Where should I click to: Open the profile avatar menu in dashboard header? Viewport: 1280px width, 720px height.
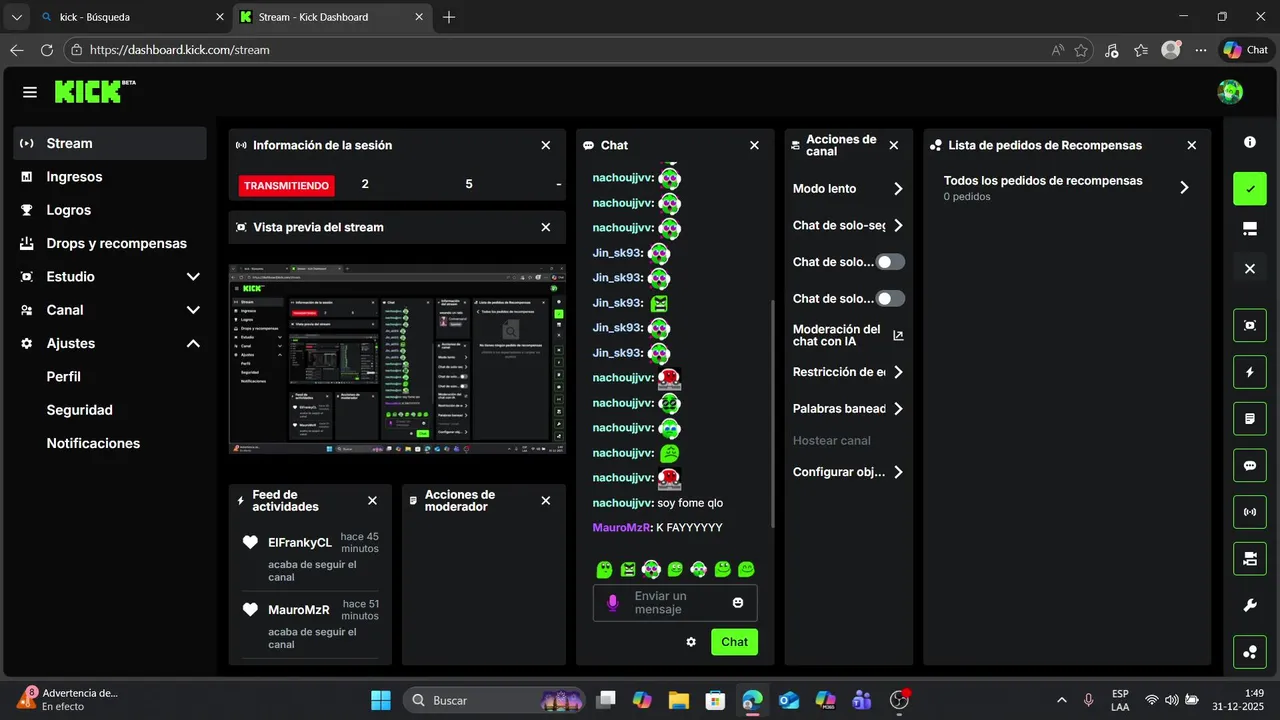[x=1230, y=92]
